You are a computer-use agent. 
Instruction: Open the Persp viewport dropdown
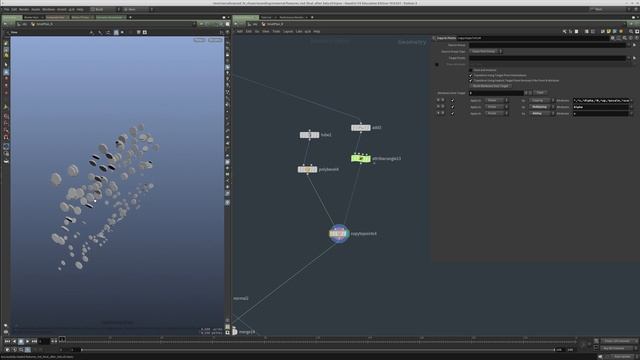click(x=199, y=40)
